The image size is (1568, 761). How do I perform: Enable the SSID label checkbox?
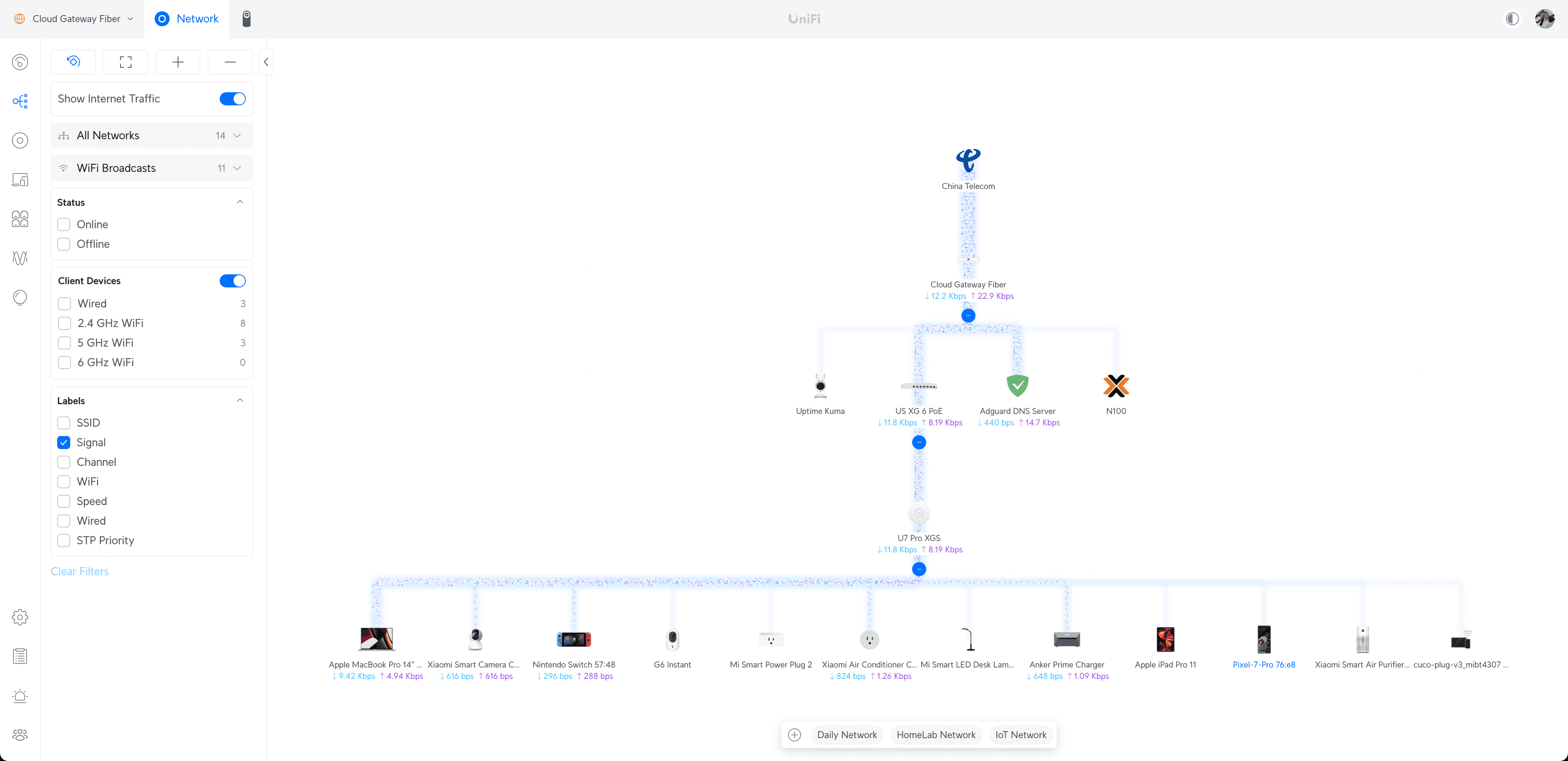(64, 423)
